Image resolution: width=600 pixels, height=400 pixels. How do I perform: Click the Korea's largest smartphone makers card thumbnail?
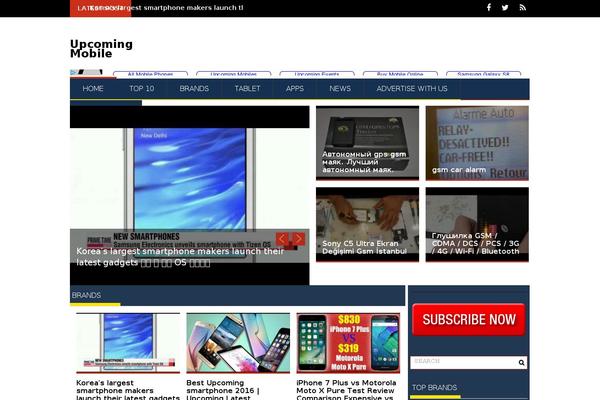[x=128, y=343]
